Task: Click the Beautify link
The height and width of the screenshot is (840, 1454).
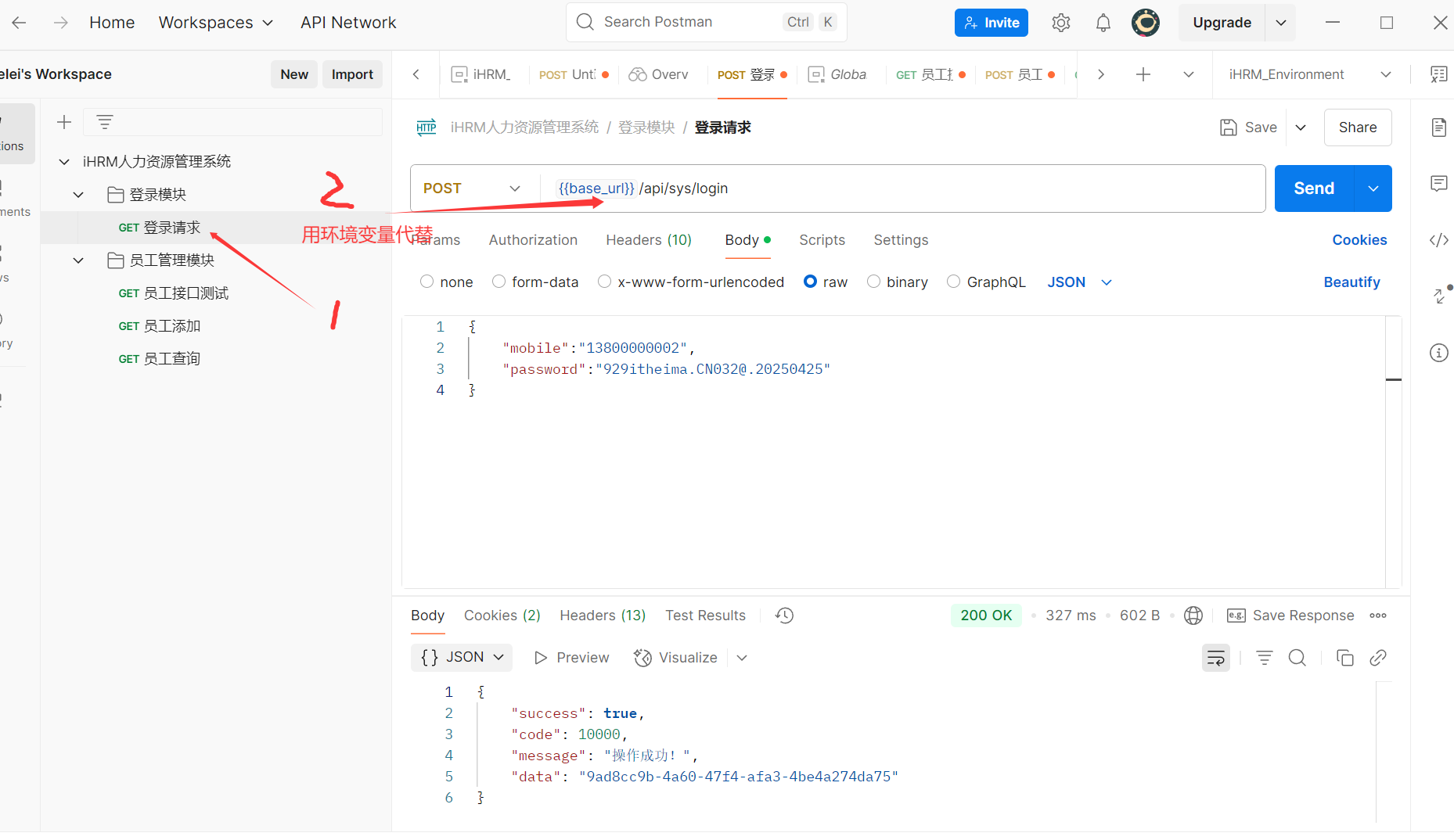Action: click(x=1351, y=282)
